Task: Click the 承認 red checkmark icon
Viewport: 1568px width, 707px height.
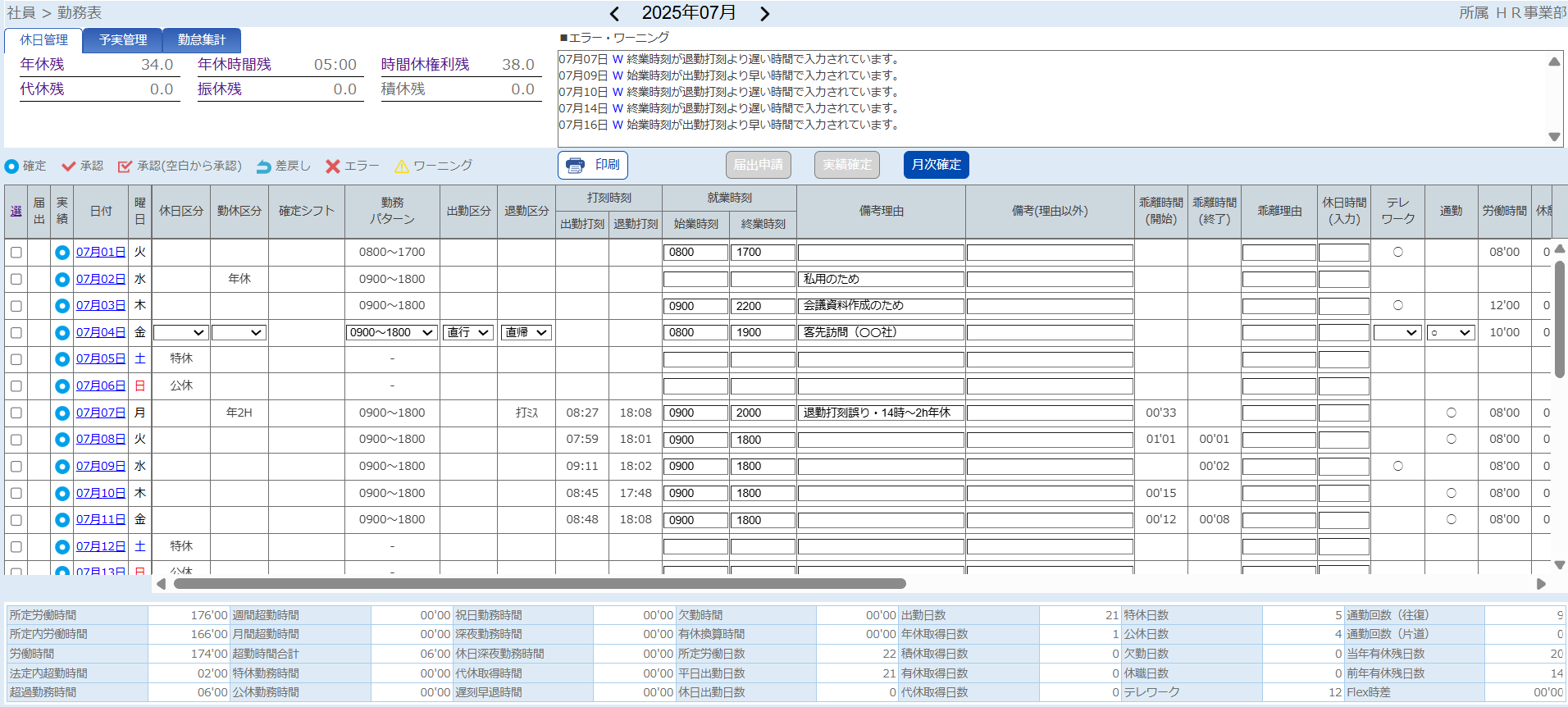Action: pyautogui.click(x=69, y=166)
